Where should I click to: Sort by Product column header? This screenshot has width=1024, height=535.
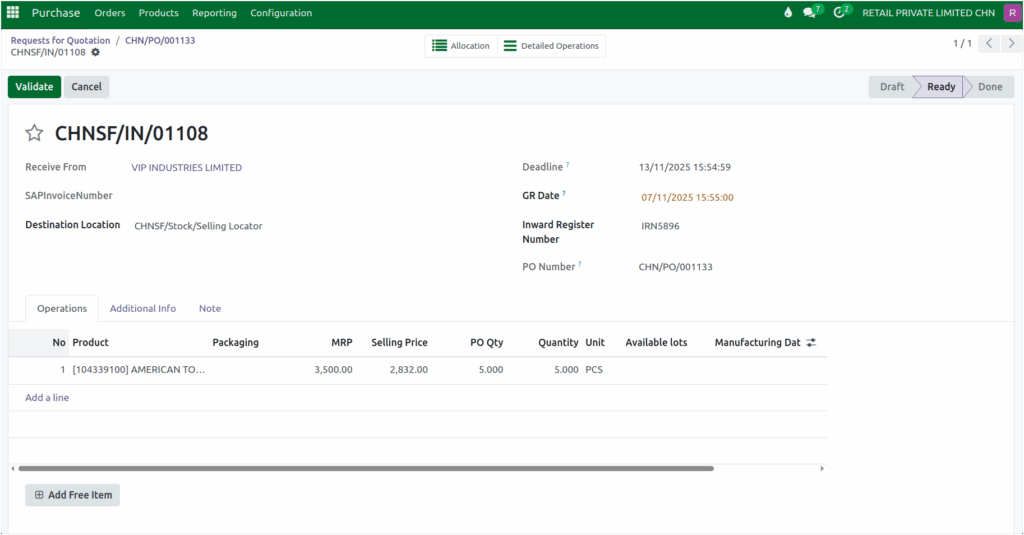(x=90, y=342)
